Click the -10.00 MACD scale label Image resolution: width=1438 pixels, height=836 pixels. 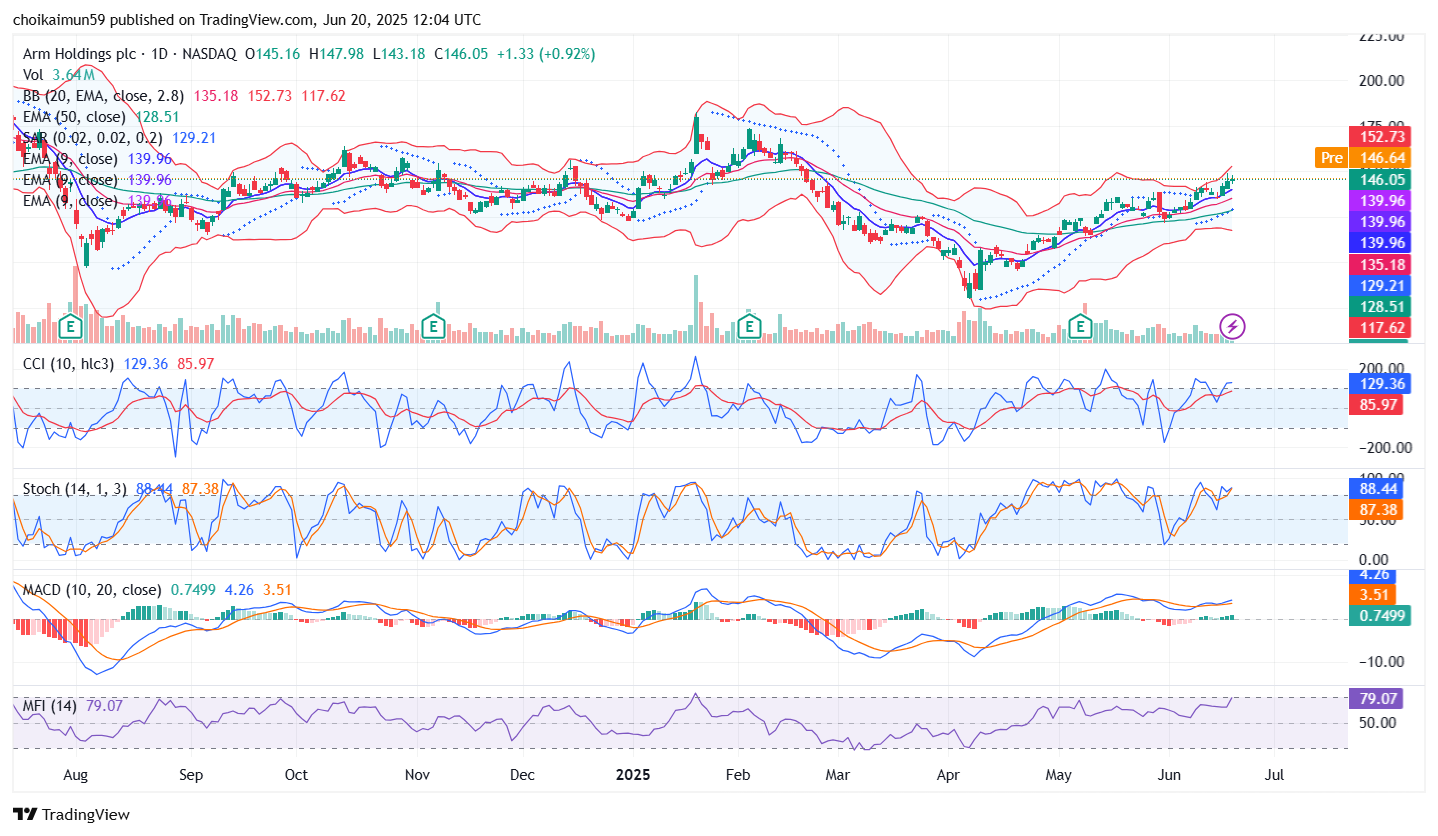(x=1382, y=661)
